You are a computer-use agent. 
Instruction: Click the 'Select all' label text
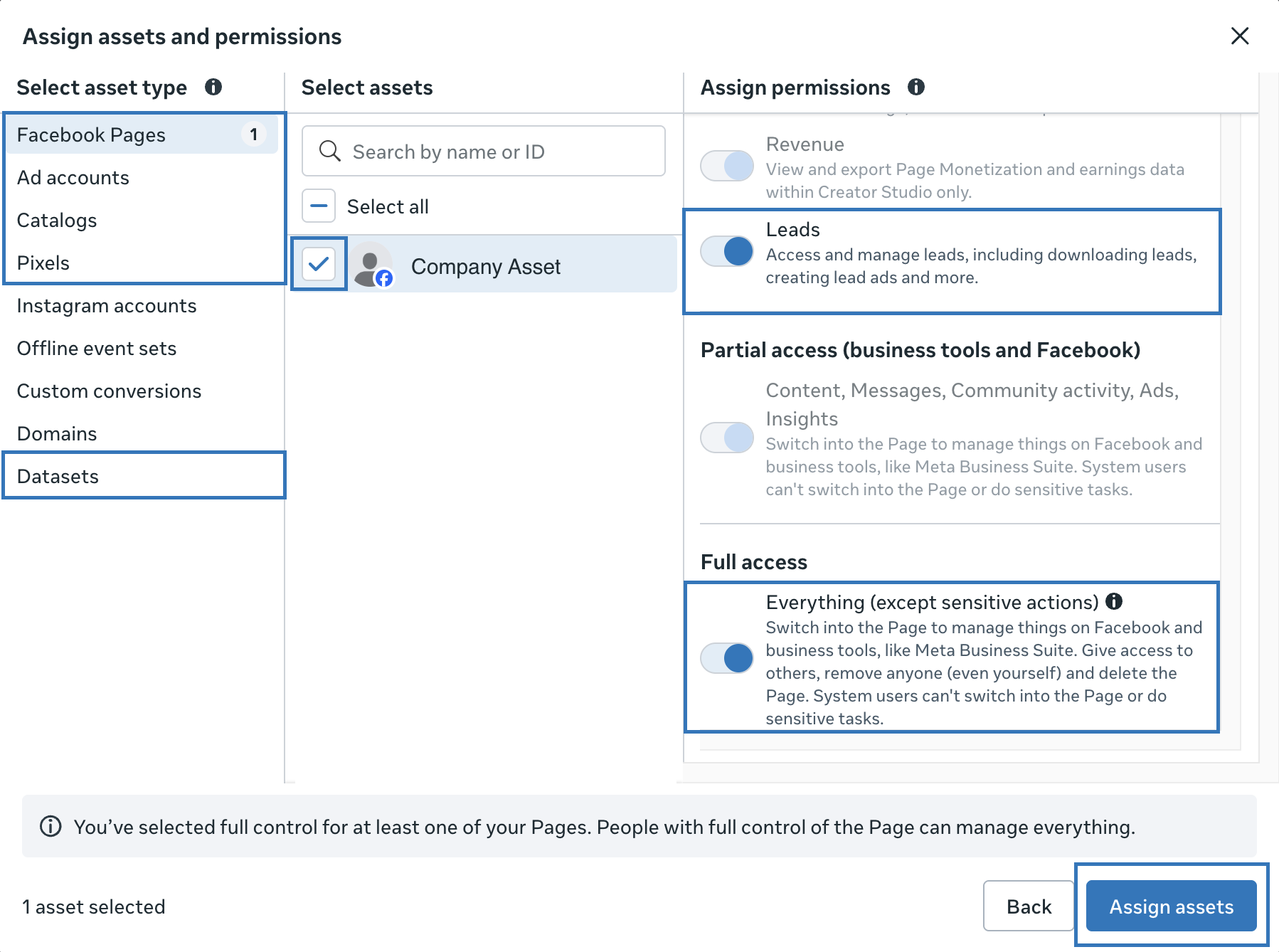[x=388, y=206]
